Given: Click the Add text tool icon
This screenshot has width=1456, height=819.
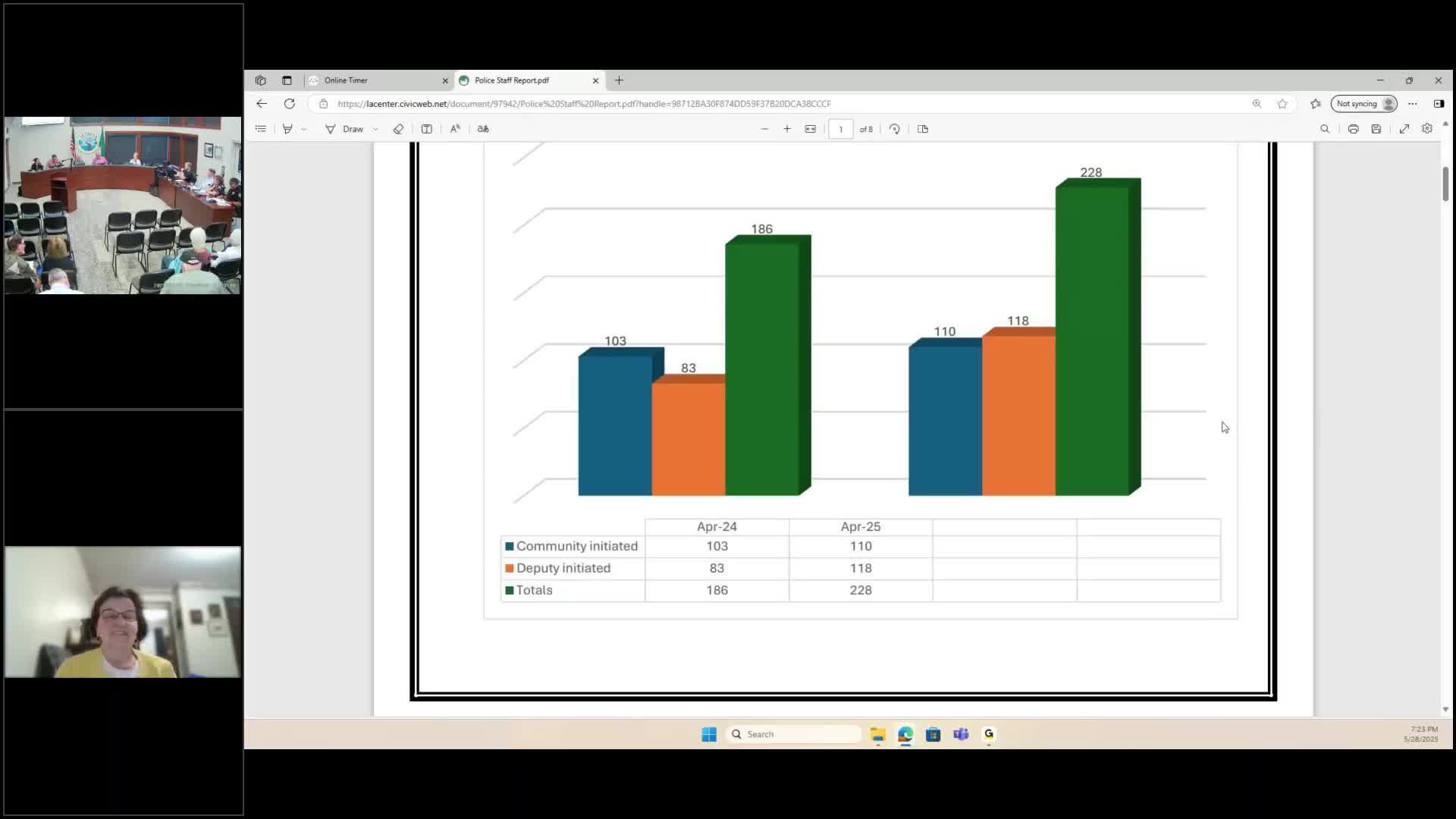Looking at the screenshot, I should pyautogui.click(x=427, y=129).
